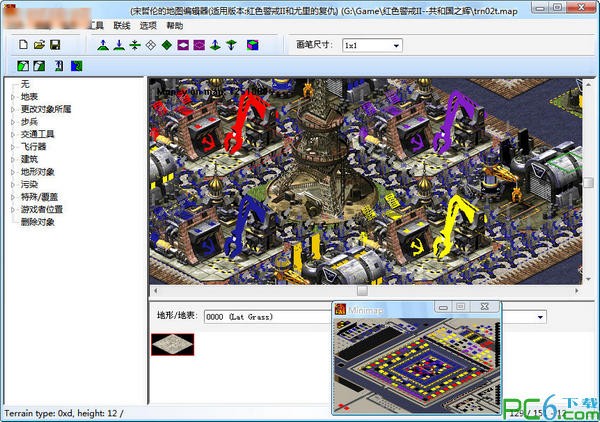Expand the 建筑 tree node
The height and width of the screenshot is (422, 600).
12,159
